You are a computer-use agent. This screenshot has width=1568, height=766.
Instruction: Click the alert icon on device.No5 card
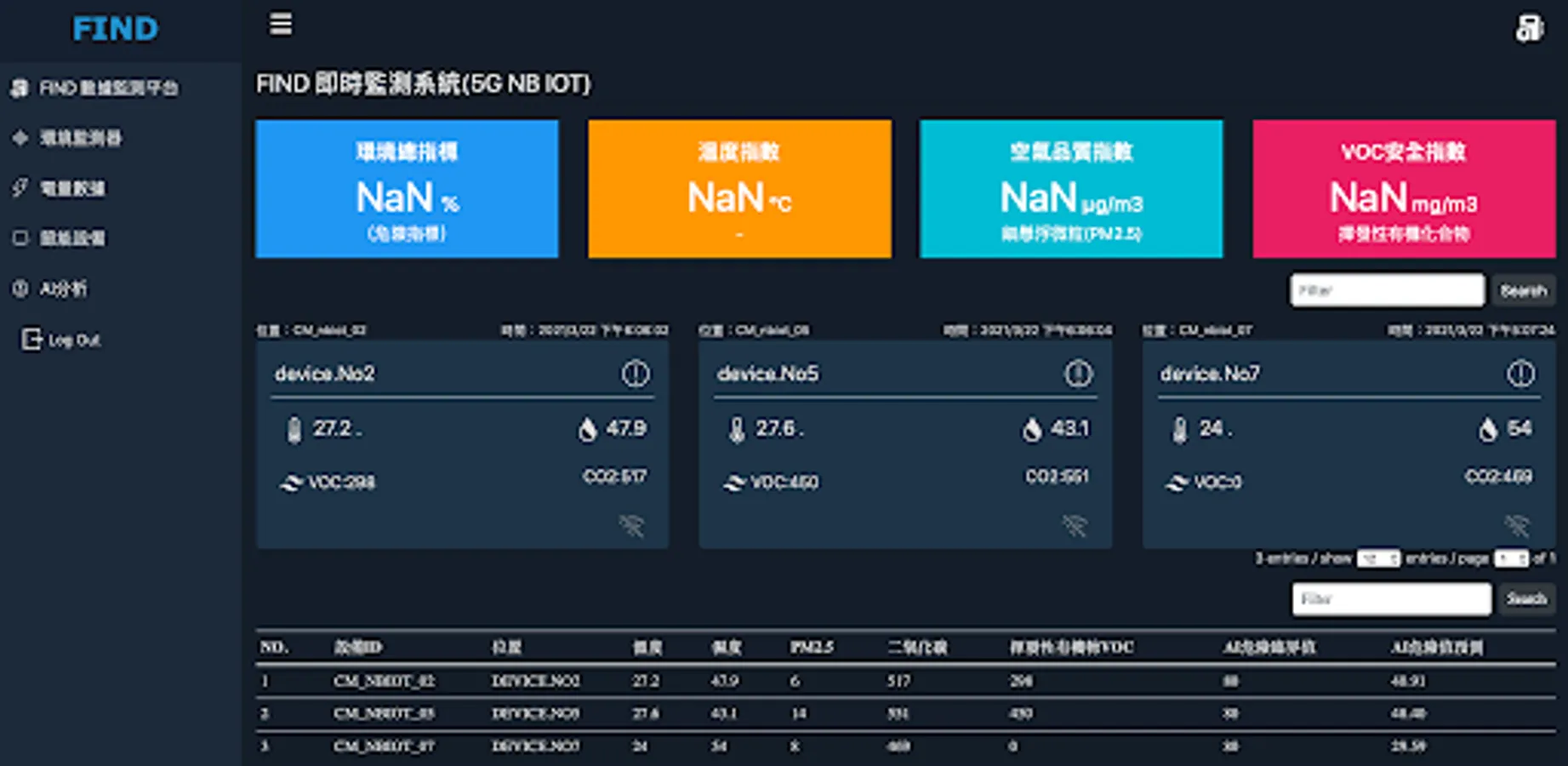click(x=1078, y=373)
